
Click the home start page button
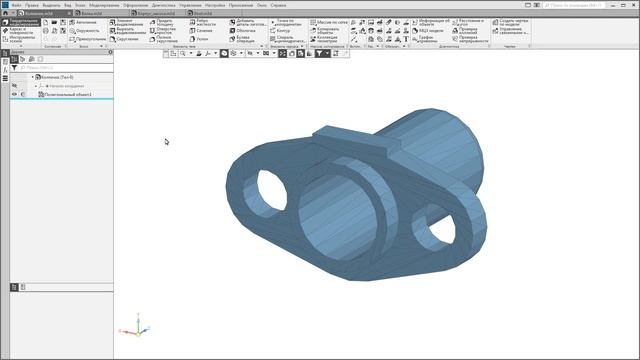coord(5,13)
